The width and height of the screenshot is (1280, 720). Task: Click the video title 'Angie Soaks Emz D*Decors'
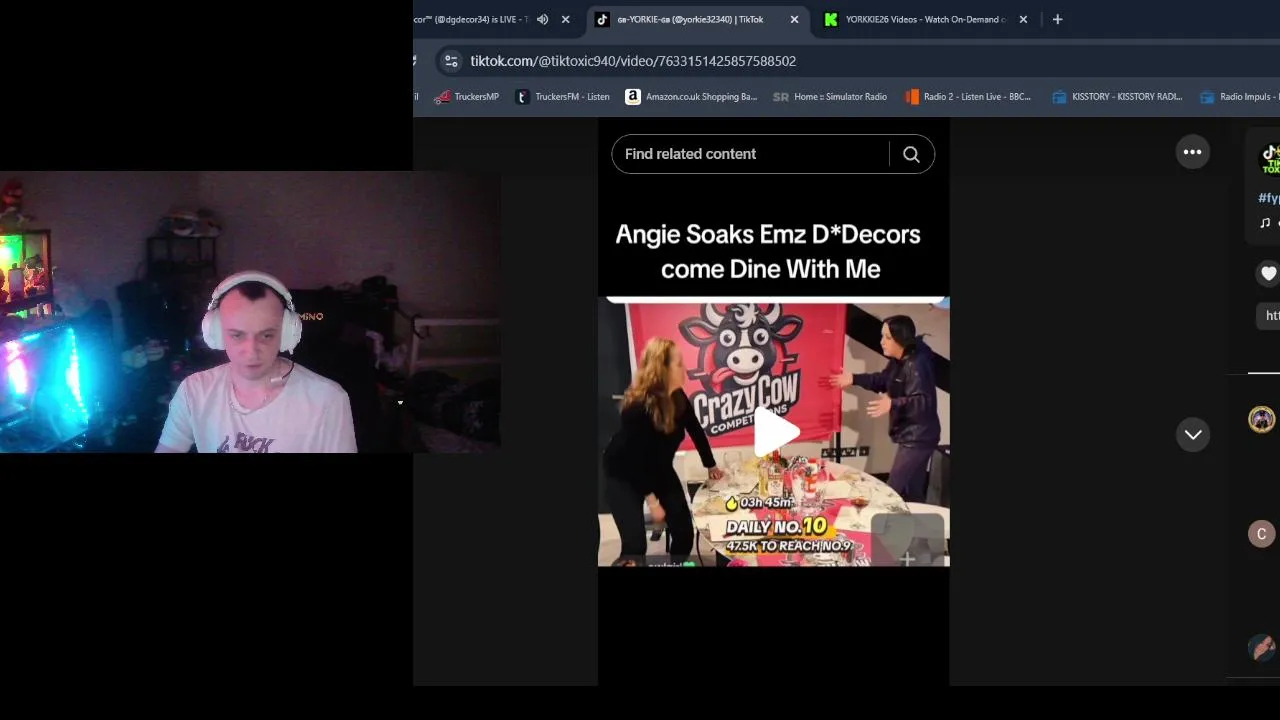pyautogui.click(x=768, y=235)
